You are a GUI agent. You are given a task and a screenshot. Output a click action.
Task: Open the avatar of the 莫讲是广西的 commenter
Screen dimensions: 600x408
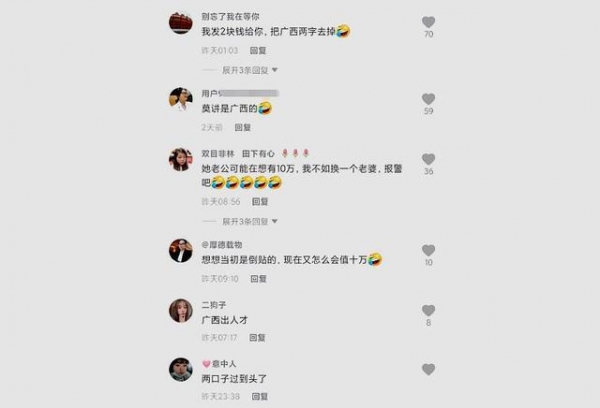[x=181, y=99]
